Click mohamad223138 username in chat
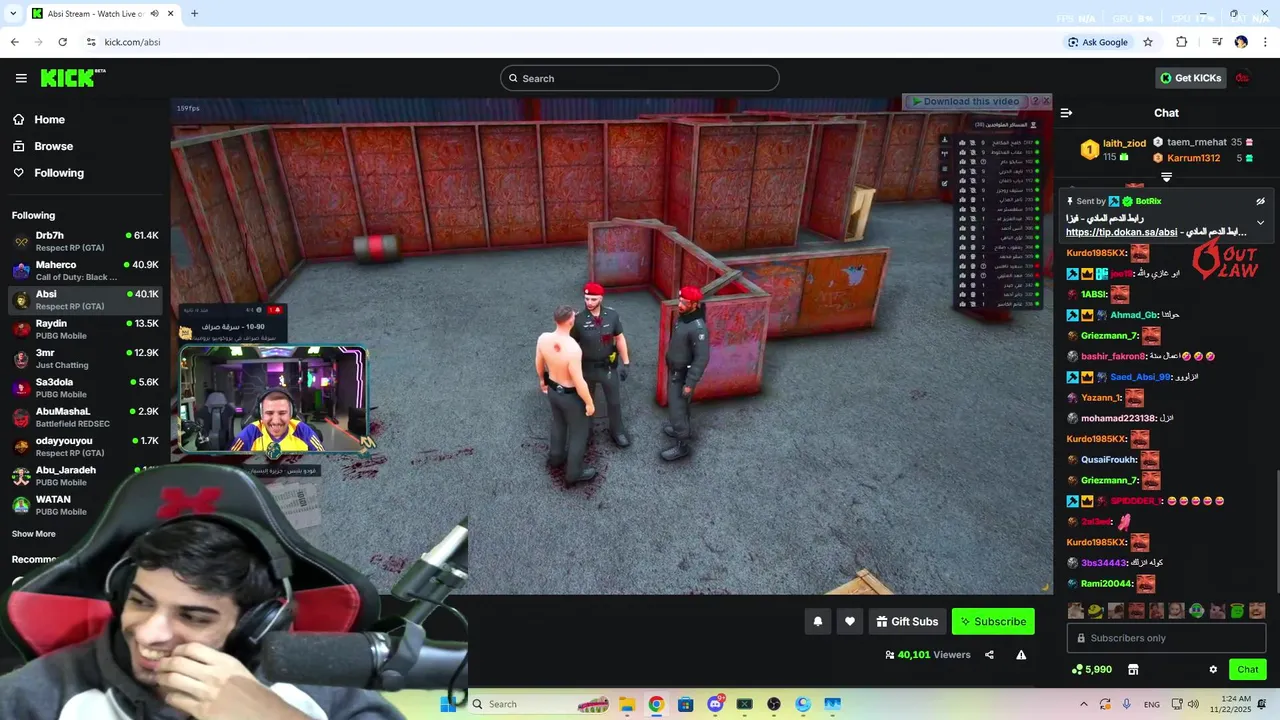The width and height of the screenshot is (1280, 720). point(1118,418)
